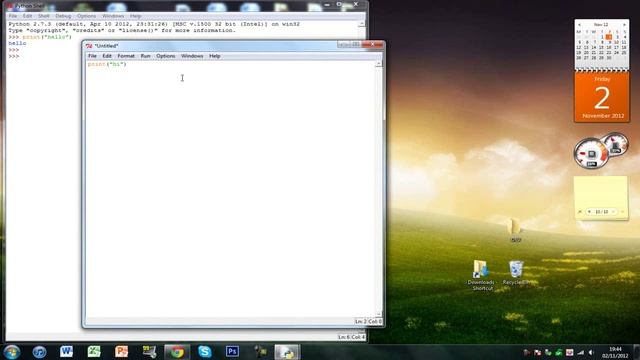Open the Windows Start menu
The width and height of the screenshot is (640, 360).
tap(11, 352)
